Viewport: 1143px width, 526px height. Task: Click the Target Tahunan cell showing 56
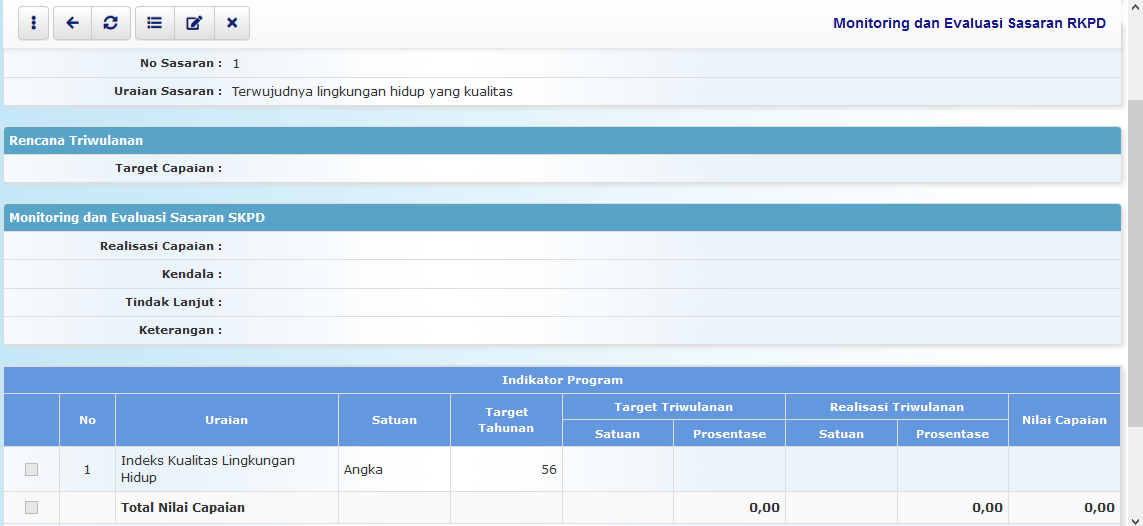click(x=506, y=469)
